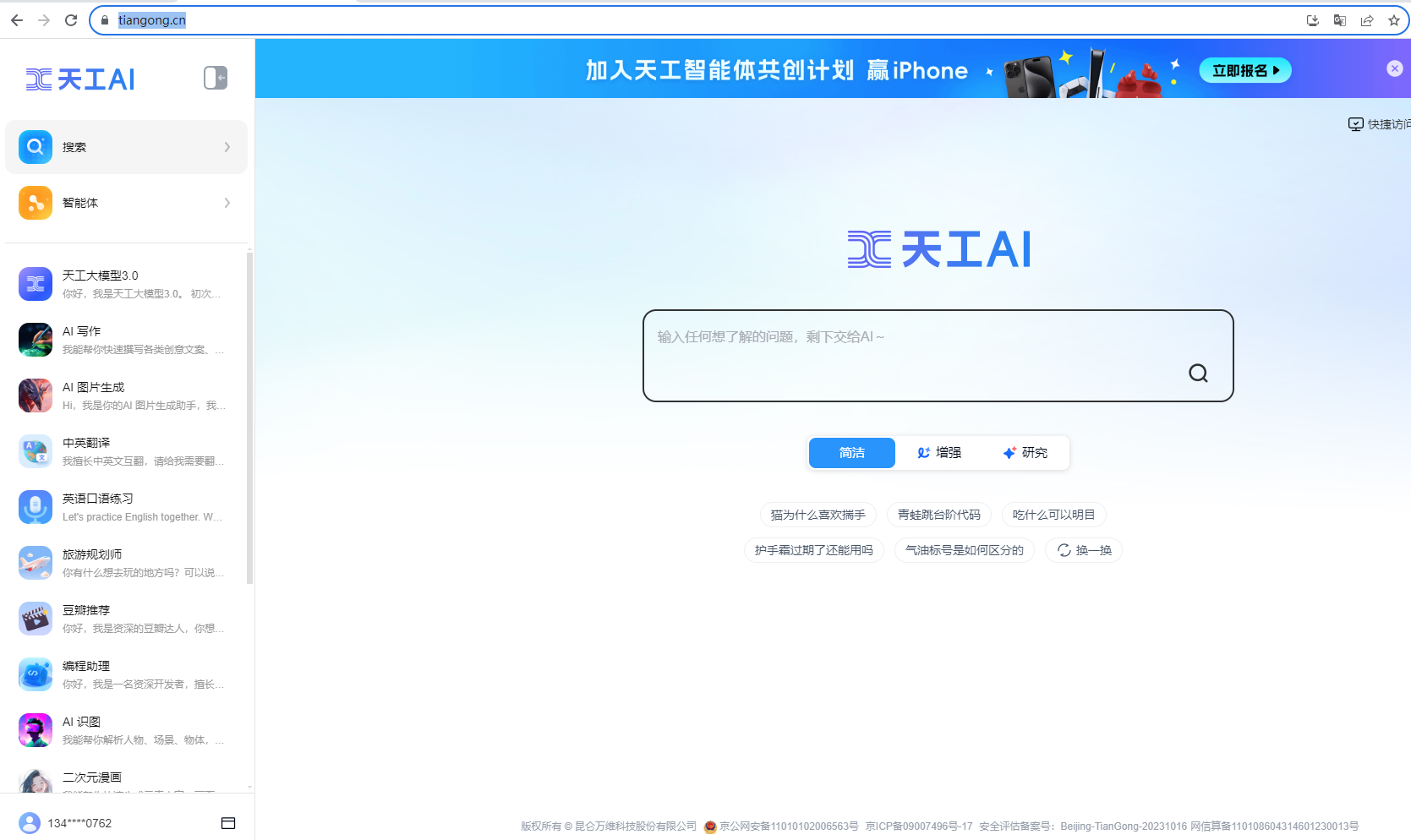Click the share icon in address bar

(x=1367, y=20)
